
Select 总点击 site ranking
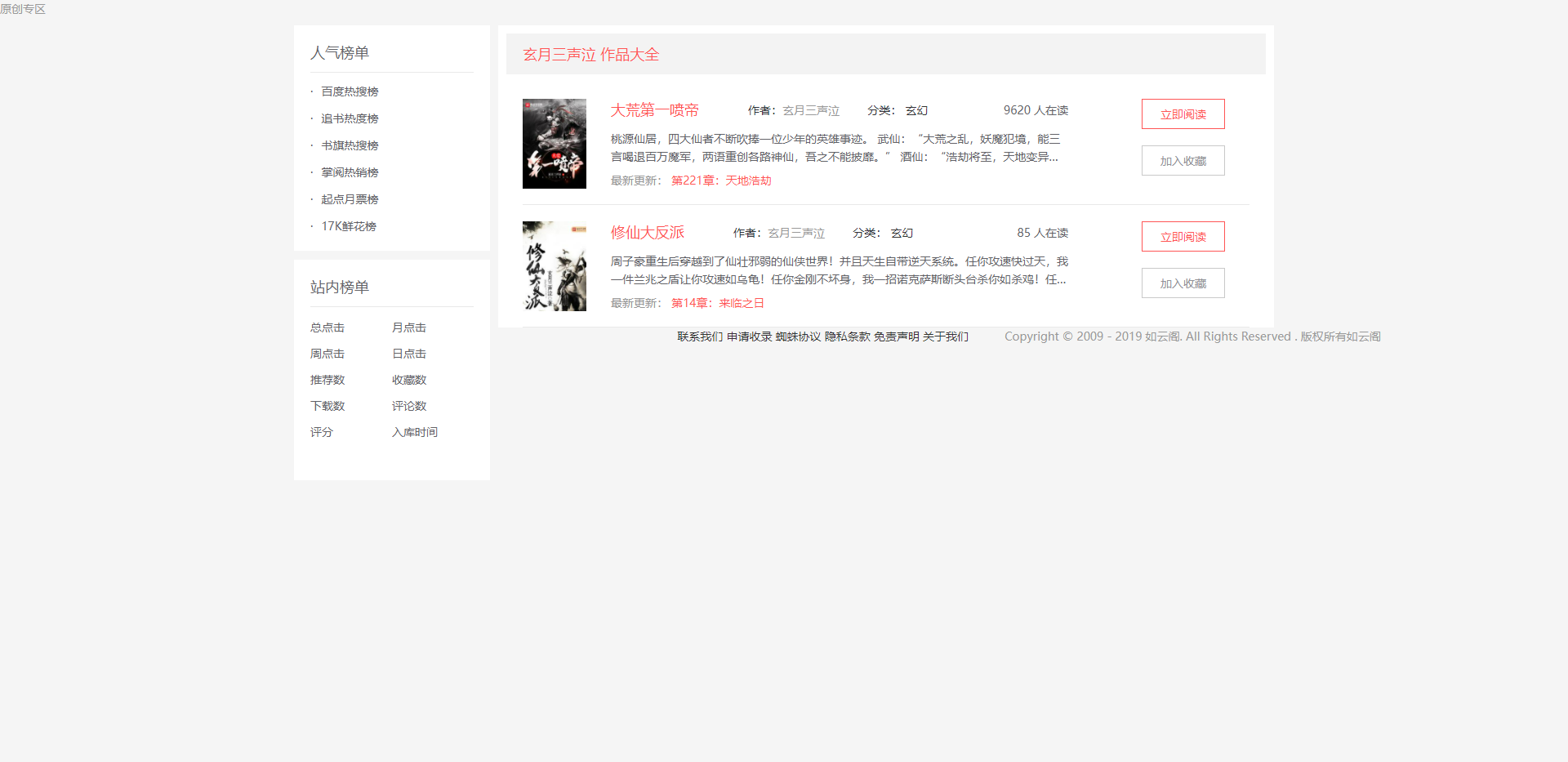327,328
